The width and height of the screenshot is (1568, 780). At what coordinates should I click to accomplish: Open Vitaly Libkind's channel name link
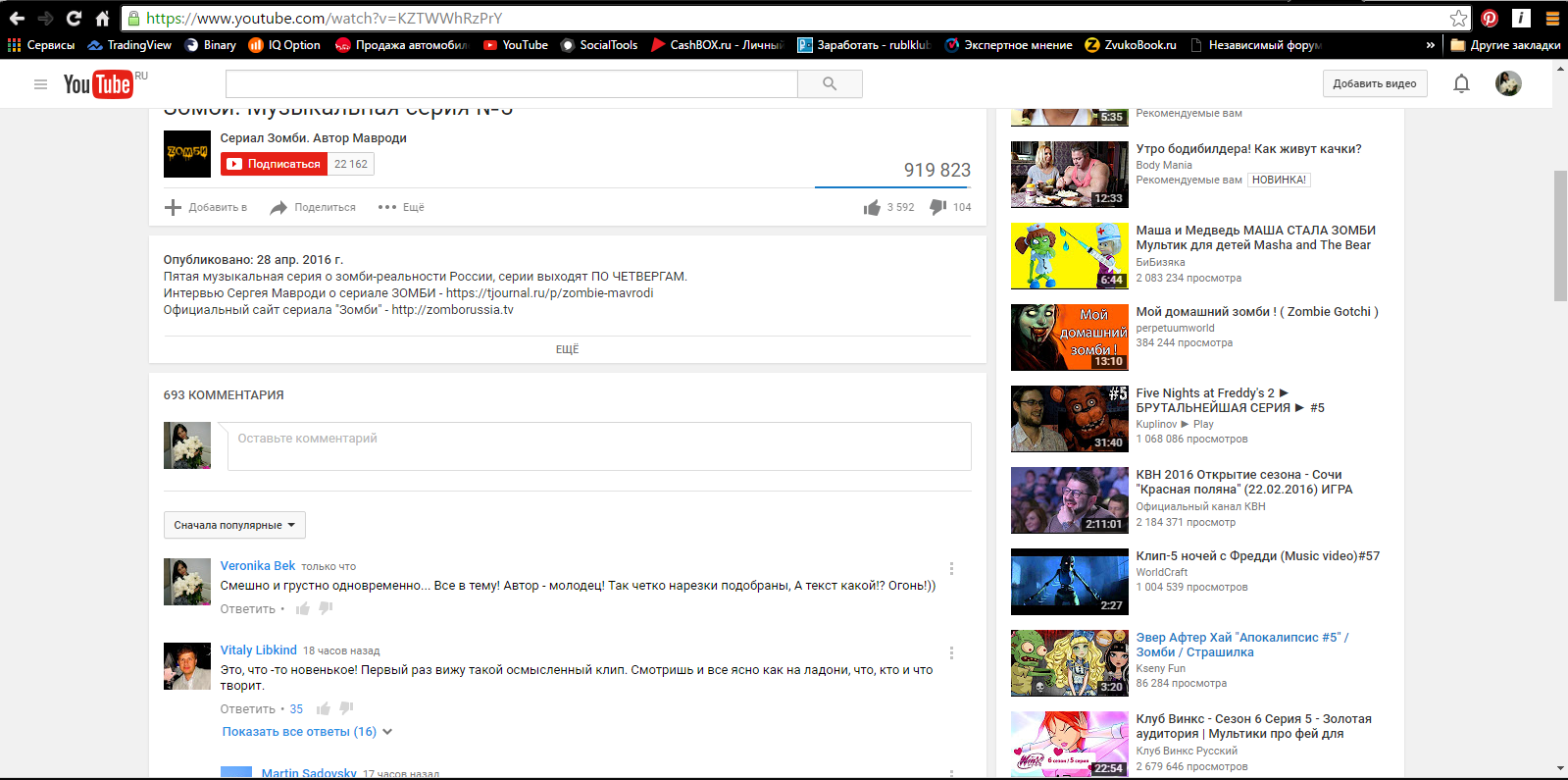(x=258, y=650)
